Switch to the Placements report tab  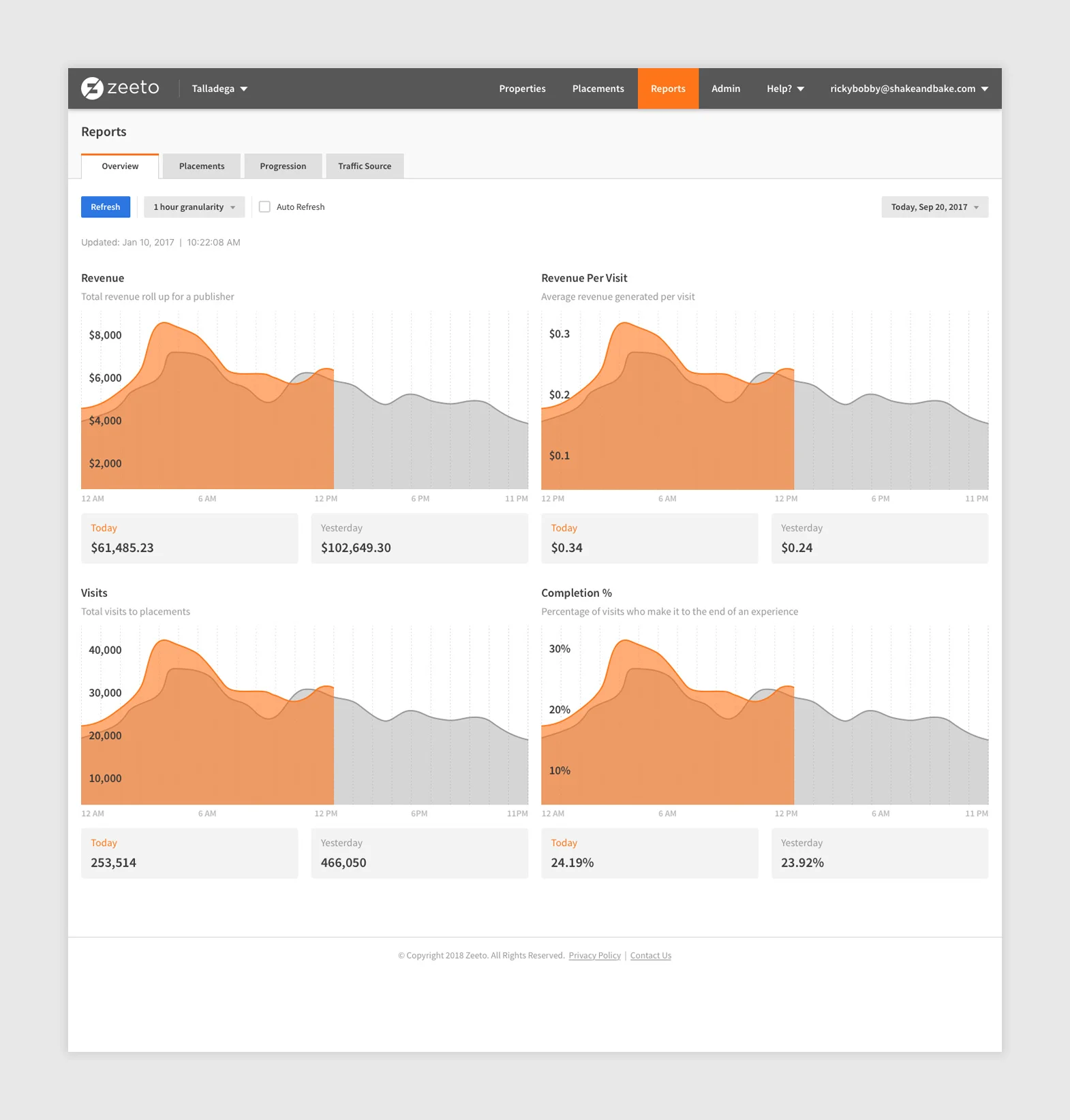(202, 166)
